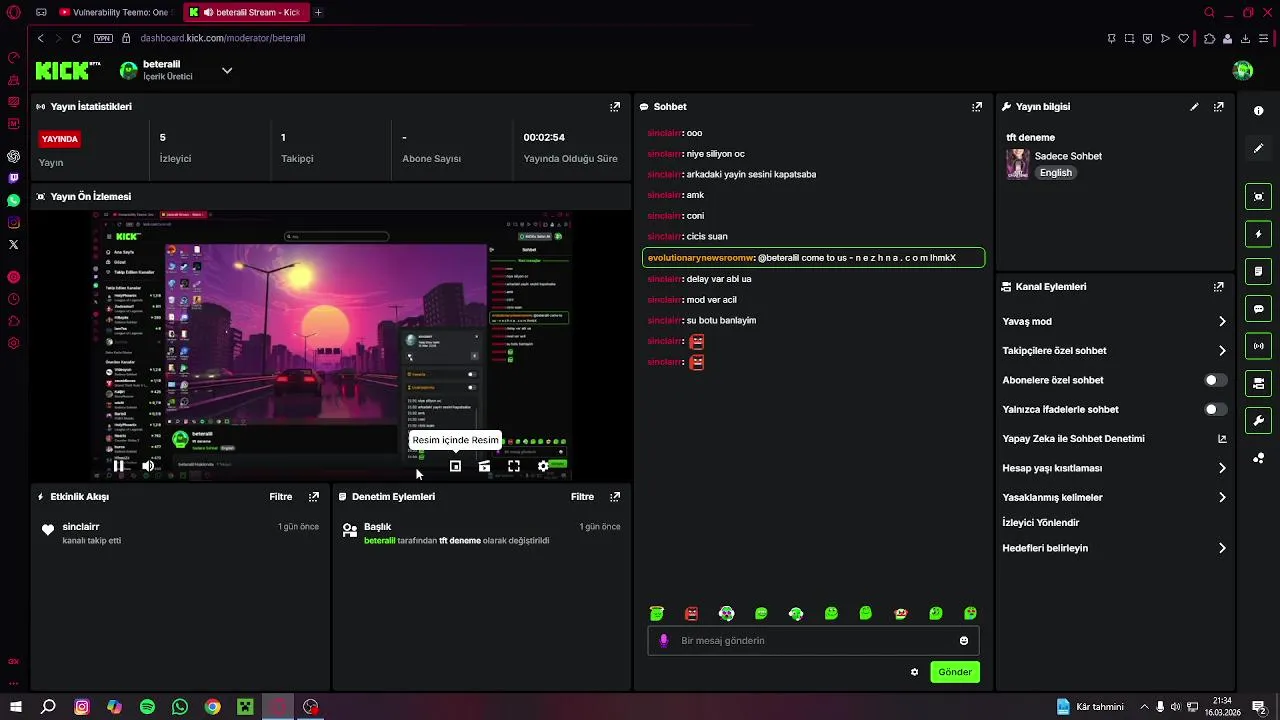Expand Yavaş mod options
Screen dimensions: 1280x720
coord(1222,322)
